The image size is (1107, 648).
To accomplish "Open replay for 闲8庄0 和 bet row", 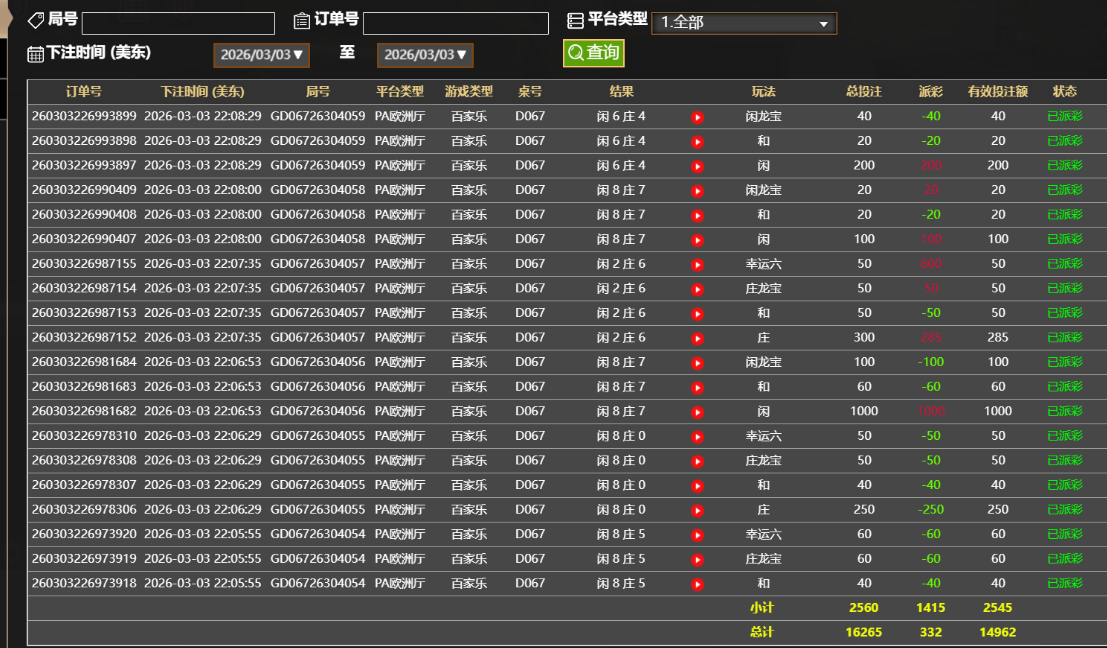I will [697, 485].
